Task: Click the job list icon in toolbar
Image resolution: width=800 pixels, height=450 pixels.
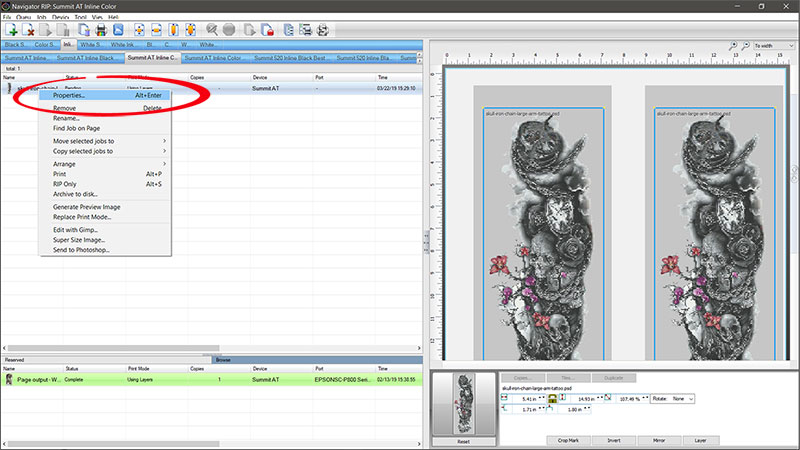Action: tap(289, 30)
